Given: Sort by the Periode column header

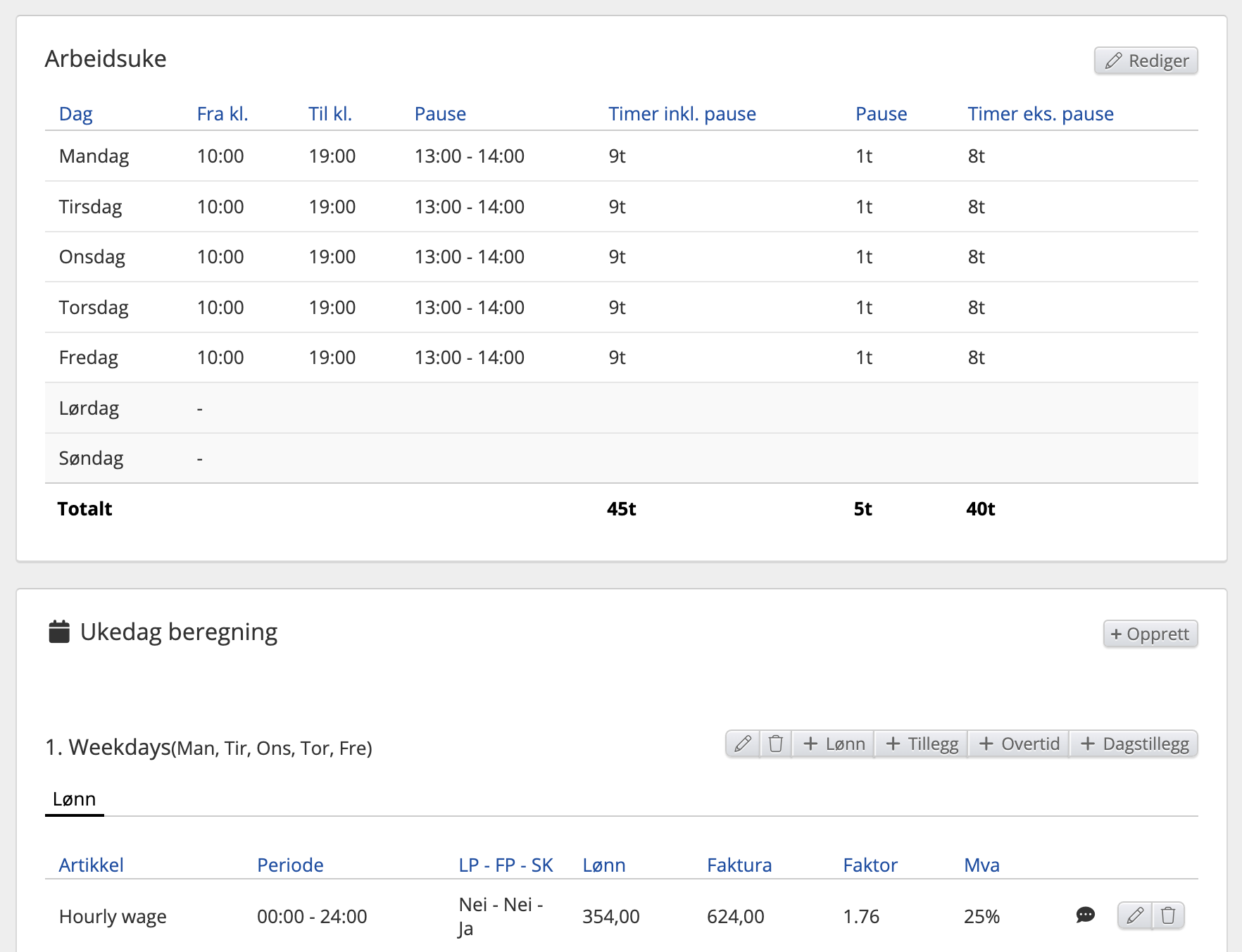Looking at the screenshot, I should point(290,865).
